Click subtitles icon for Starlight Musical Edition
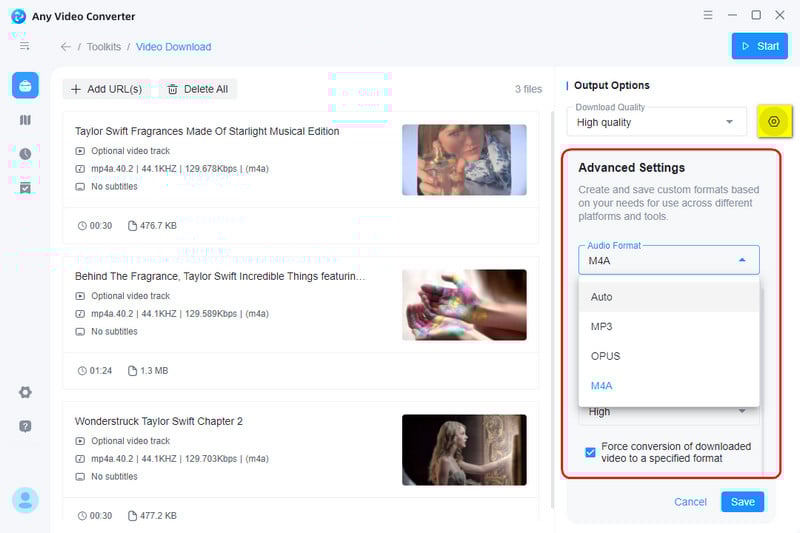Viewport: 800px width, 533px height. pos(80,187)
